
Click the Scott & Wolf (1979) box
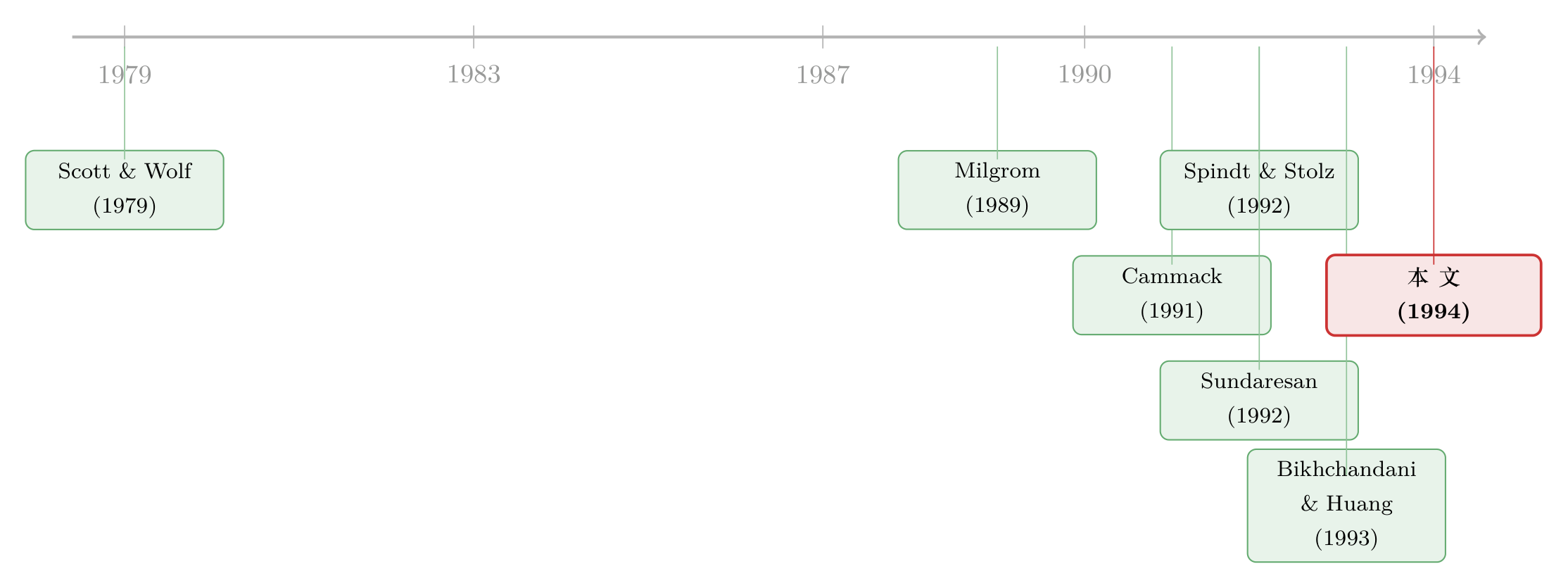125,190
